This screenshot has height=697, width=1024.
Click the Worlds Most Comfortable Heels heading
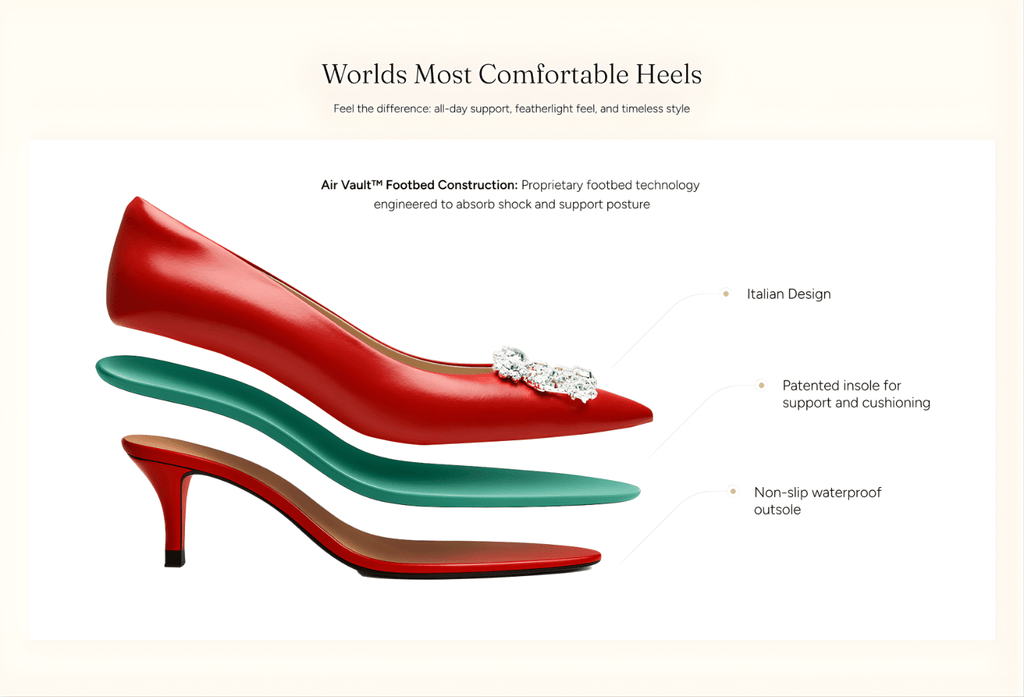click(511, 74)
